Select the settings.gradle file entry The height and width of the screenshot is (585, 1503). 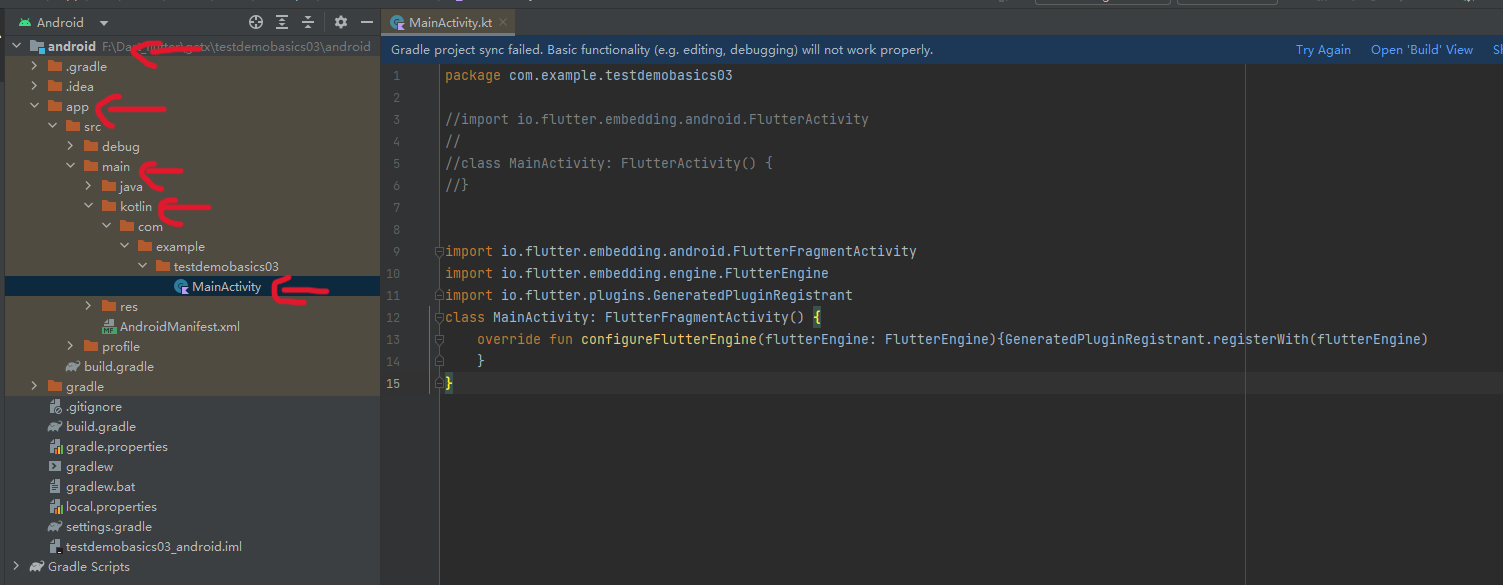pos(110,526)
